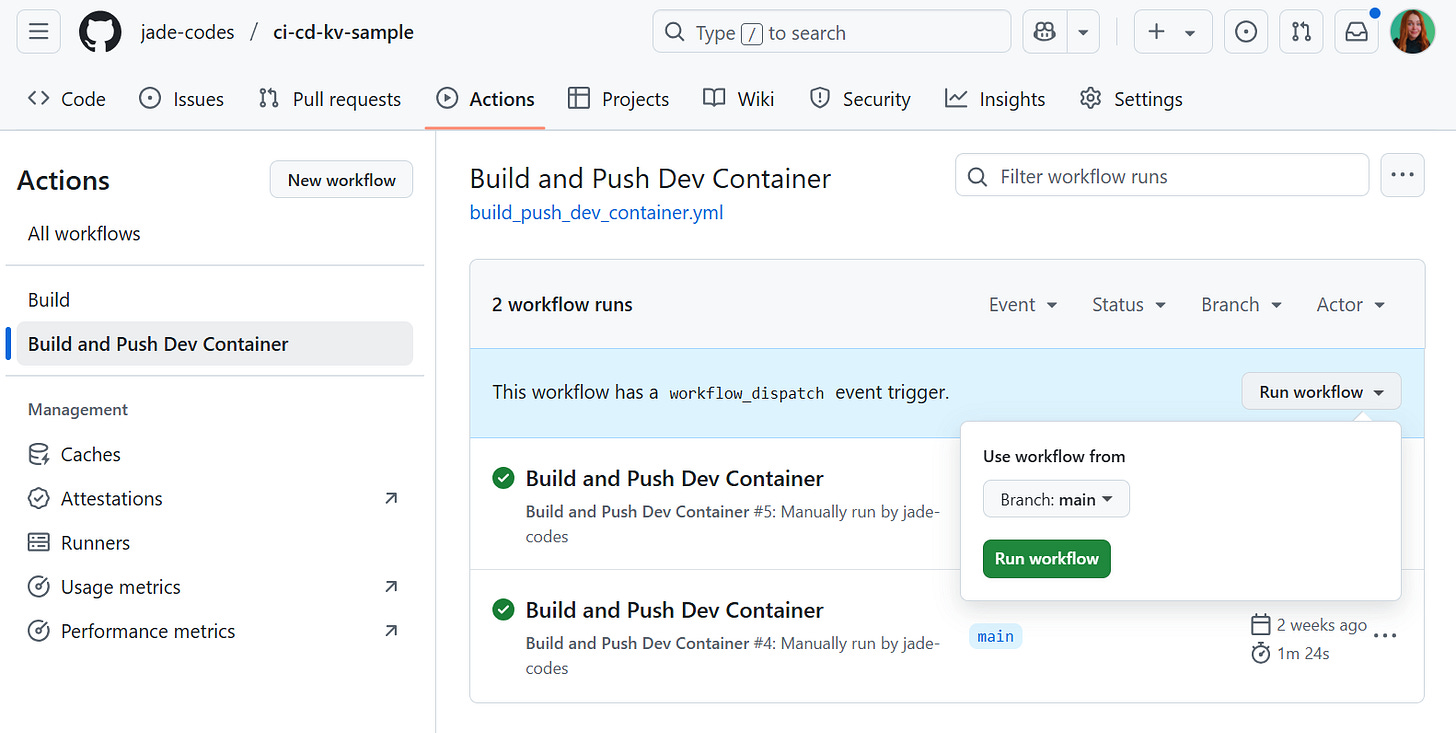Screen dimensions: 1456x733
Task: Click the New workflow button
Action: 341,180
